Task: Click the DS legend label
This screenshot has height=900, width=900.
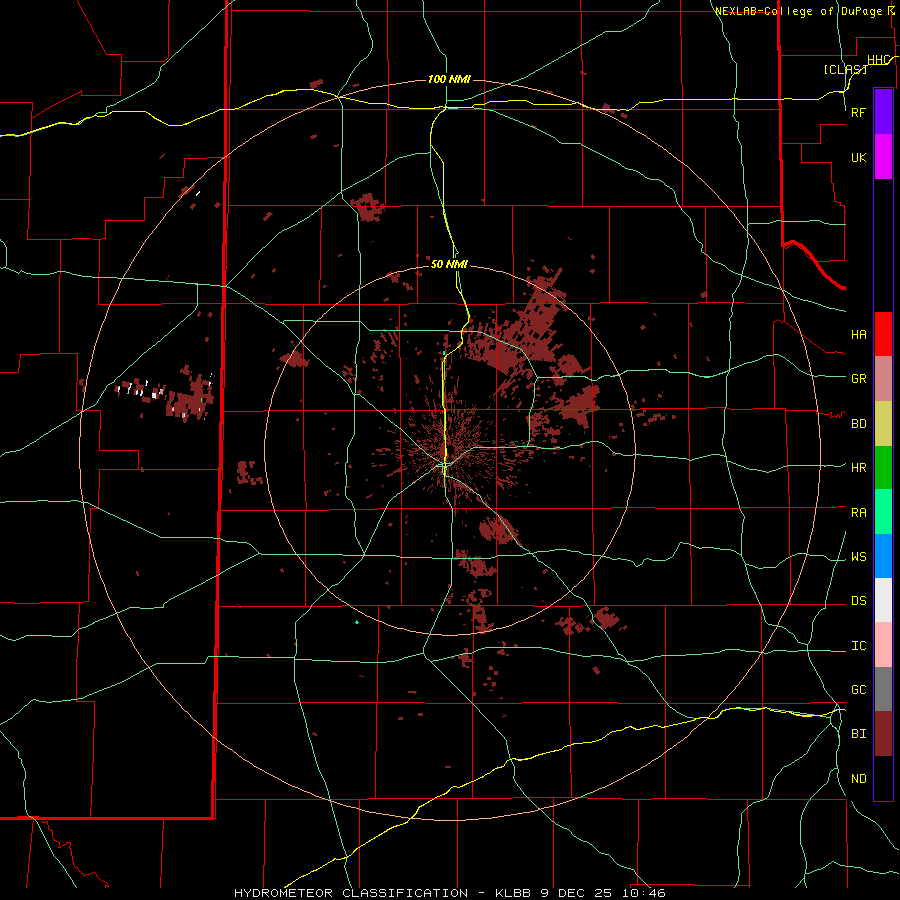Action: coord(858,601)
